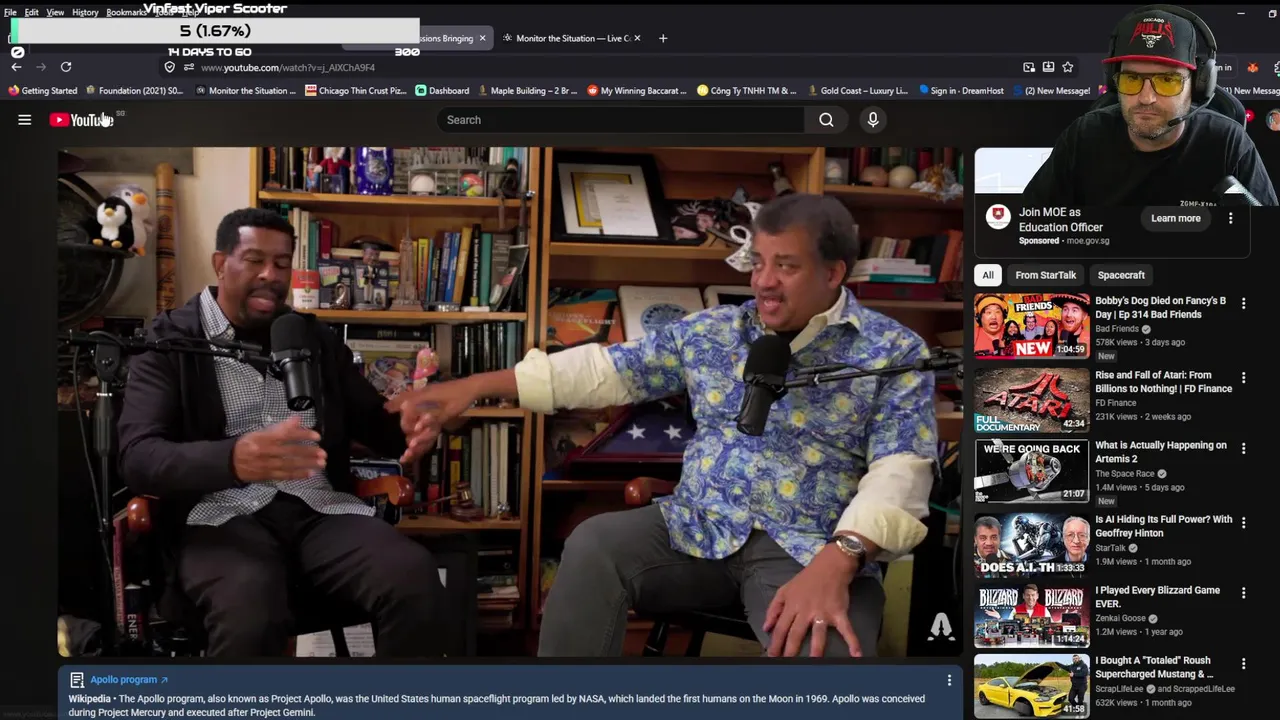Go to YouTube home via logo

click(81, 120)
